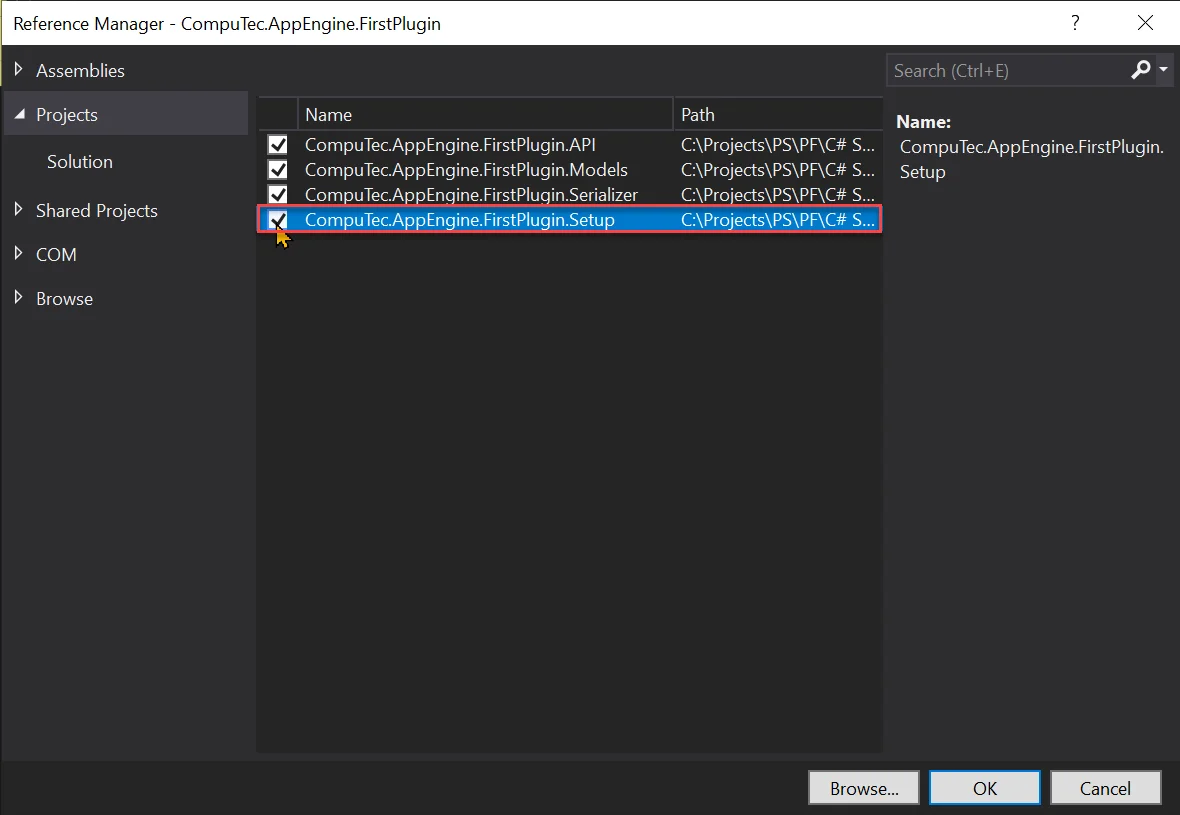Screen dimensions: 1180x815
Task: Open the Help question mark icon
Action: (1075, 22)
